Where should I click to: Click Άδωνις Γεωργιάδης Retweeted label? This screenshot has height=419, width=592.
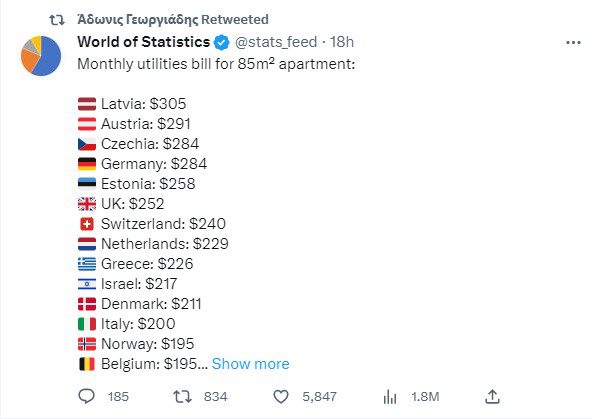click(x=173, y=20)
